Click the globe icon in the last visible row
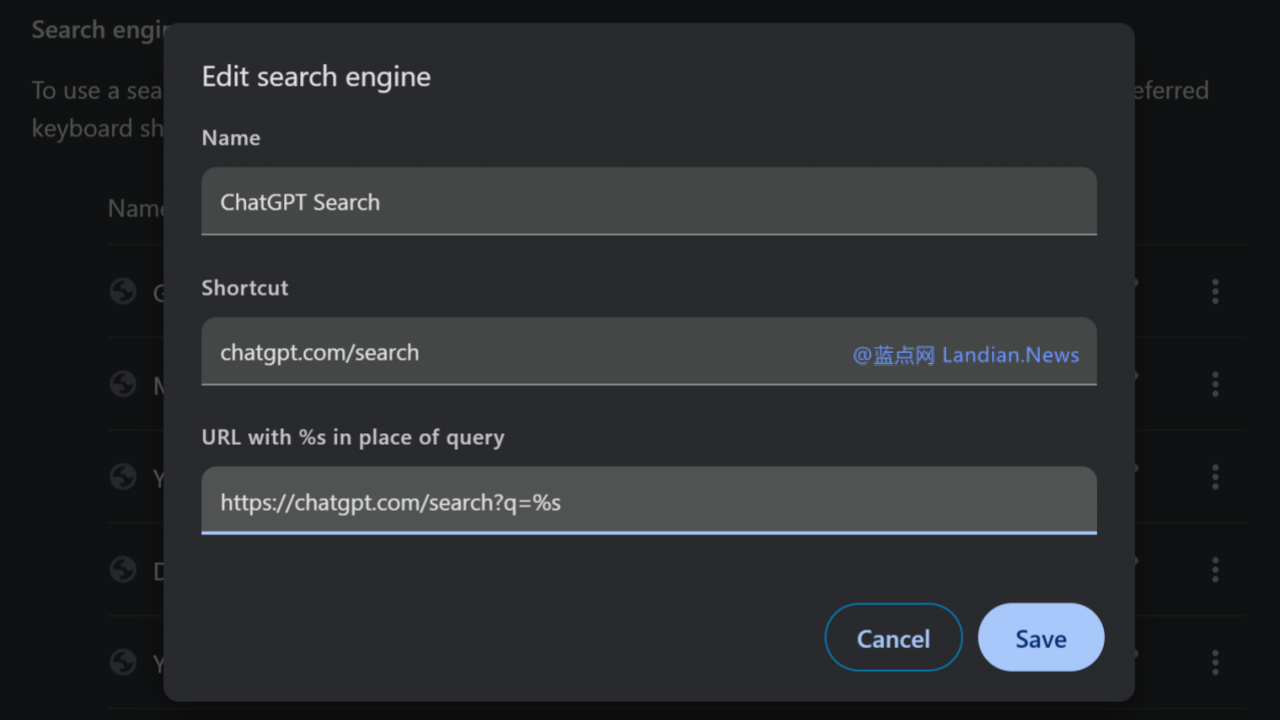The height and width of the screenshot is (720, 1280). click(x=123, y=661)
